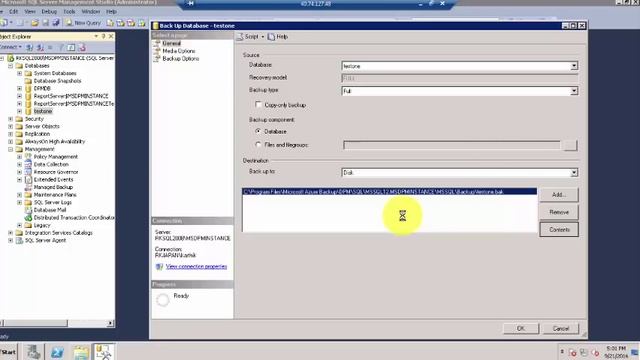Click the Save All icon in toolbar
Screen dimensions: 640x360
tap(56, 23)
